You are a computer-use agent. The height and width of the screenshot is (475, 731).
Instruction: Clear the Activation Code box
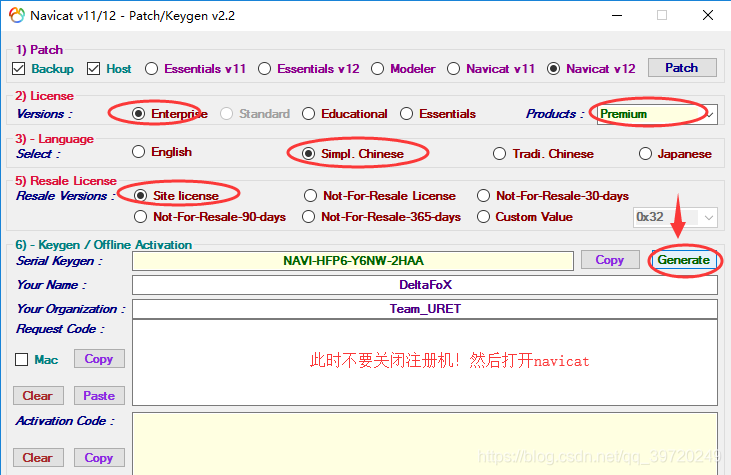tap(38, 458)
